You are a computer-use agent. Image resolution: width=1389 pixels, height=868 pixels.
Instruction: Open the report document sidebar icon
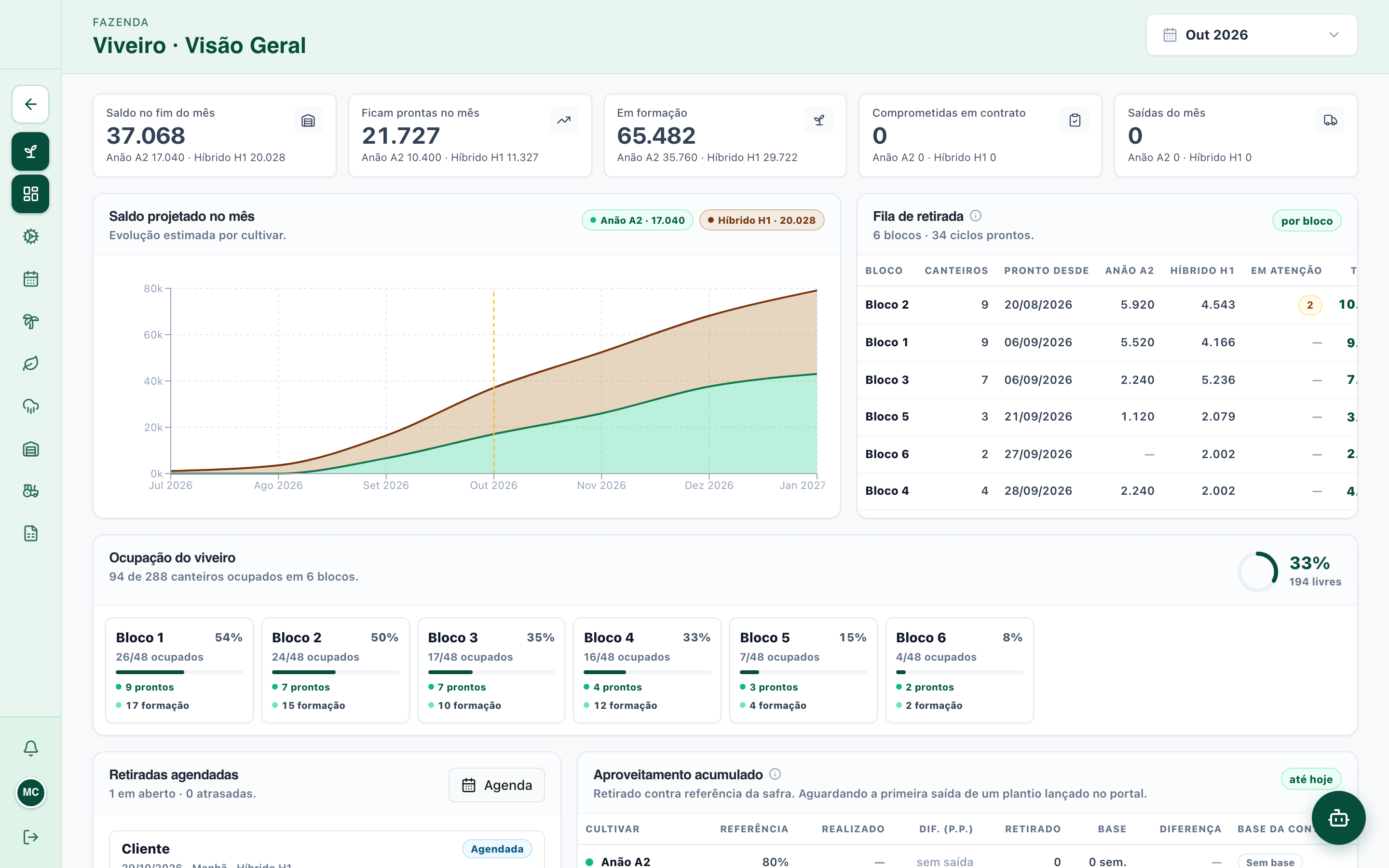[x=30, y=533]
